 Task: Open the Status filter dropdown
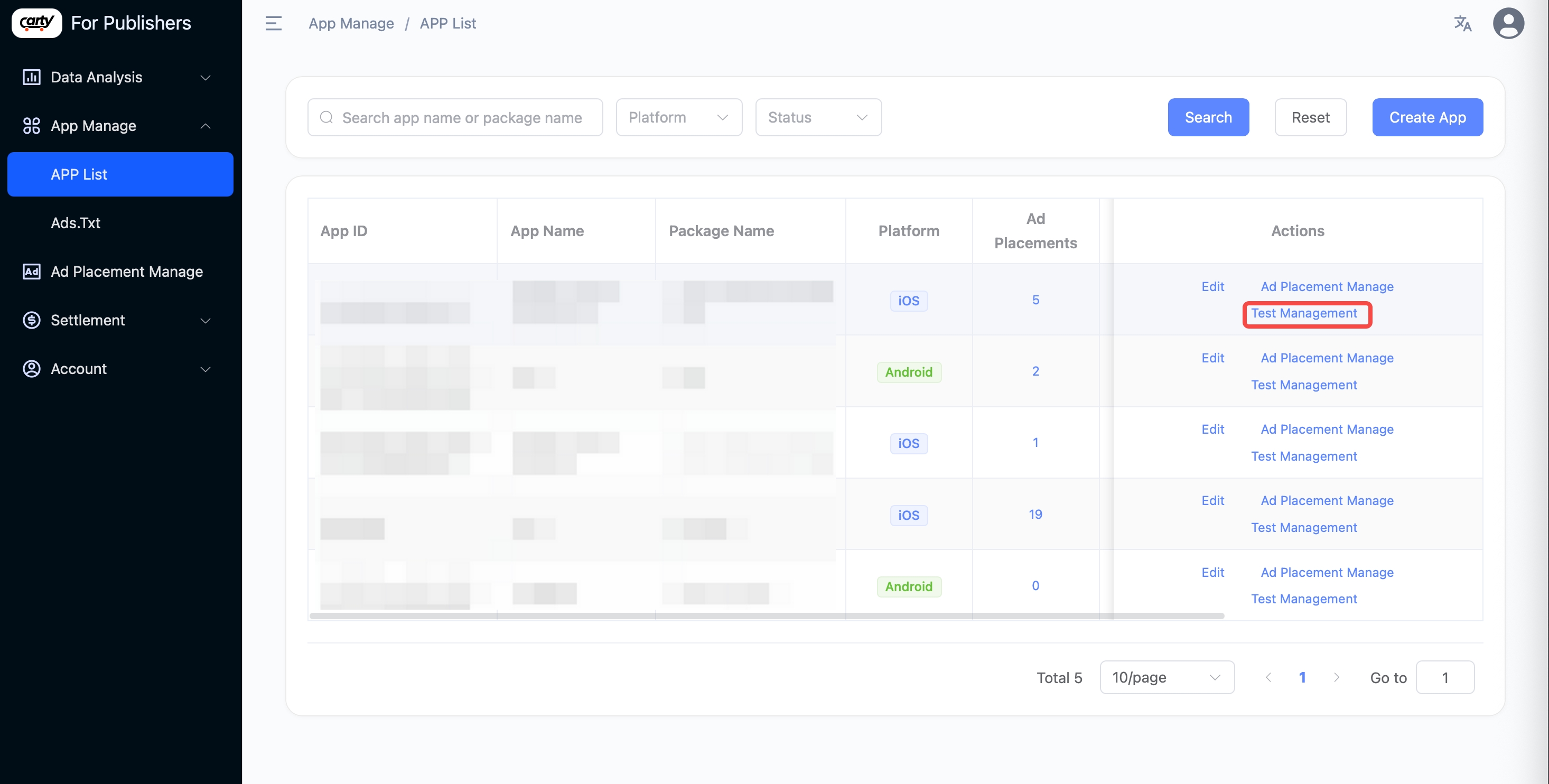tap(818, 117)
